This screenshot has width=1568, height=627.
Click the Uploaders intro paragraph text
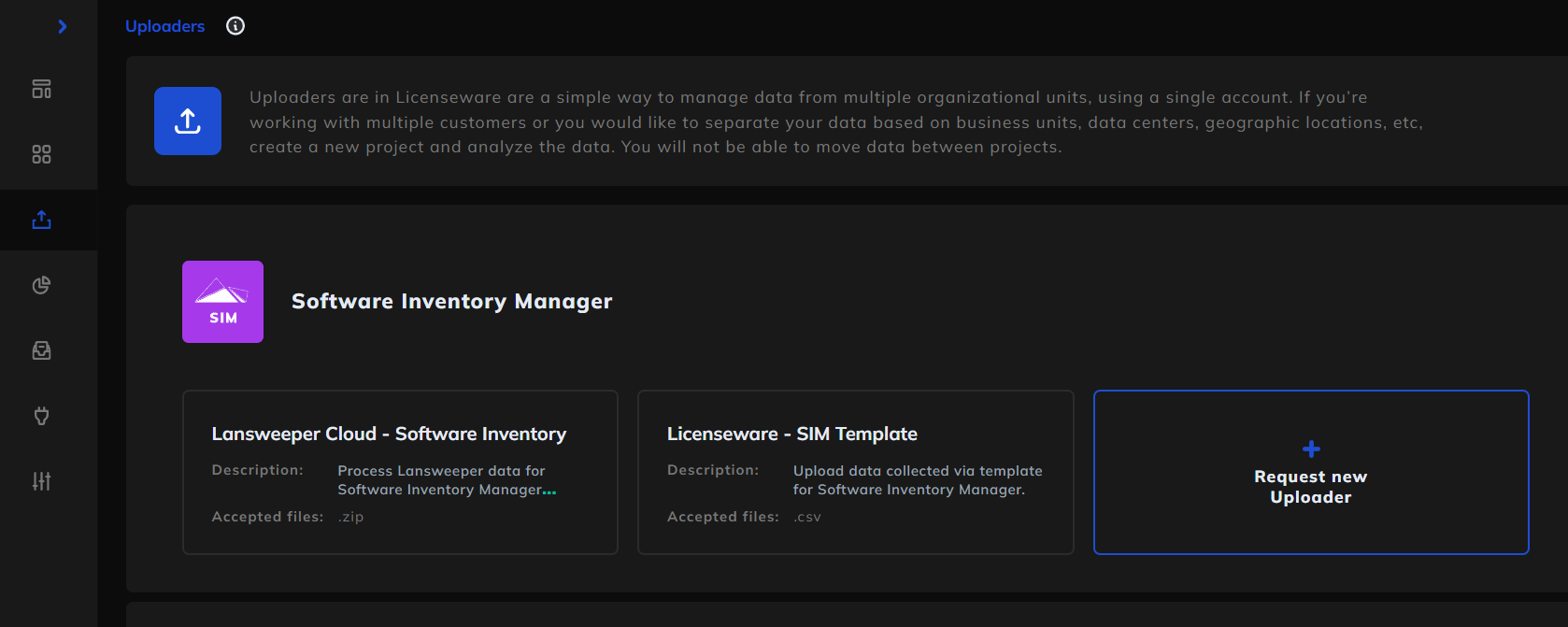tap(836, 121)
